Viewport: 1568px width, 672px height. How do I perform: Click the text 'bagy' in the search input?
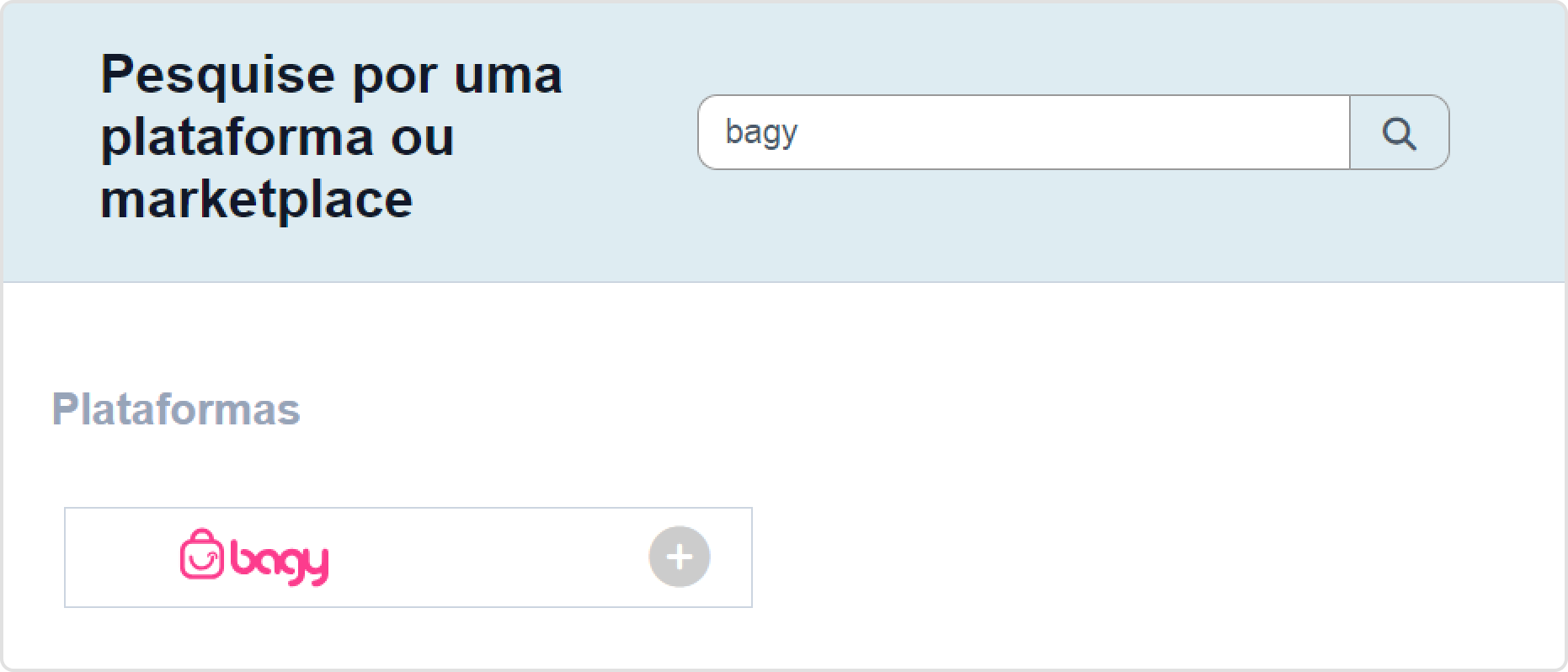(x=760, y=132)
